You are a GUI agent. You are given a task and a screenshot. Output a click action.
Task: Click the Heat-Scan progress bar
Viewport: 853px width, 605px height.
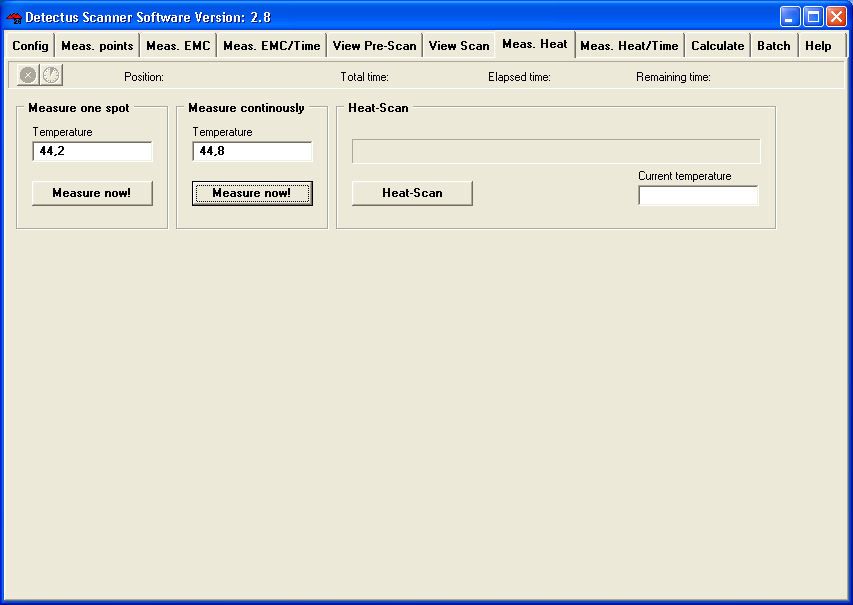coord(556,151)
